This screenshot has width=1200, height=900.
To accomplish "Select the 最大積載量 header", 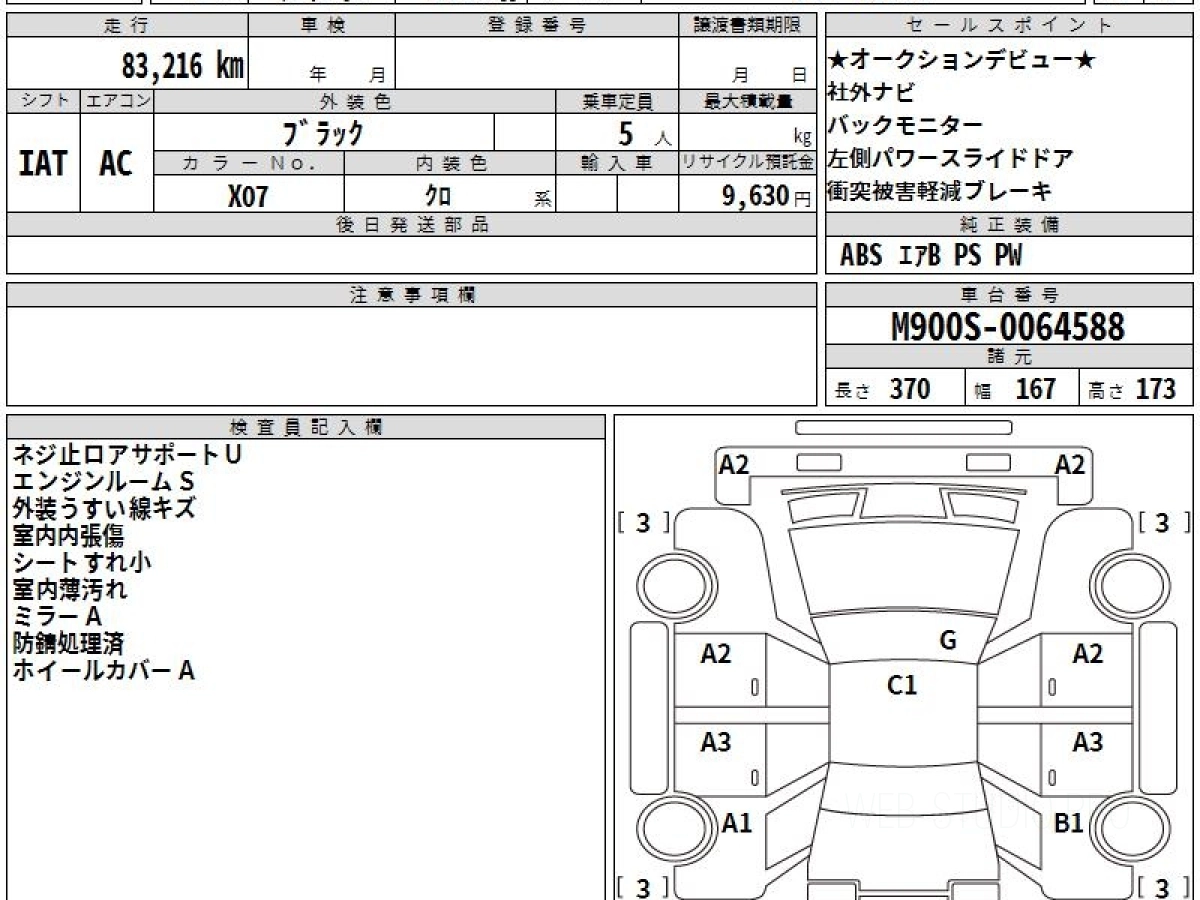I will (x=748, y=101).
